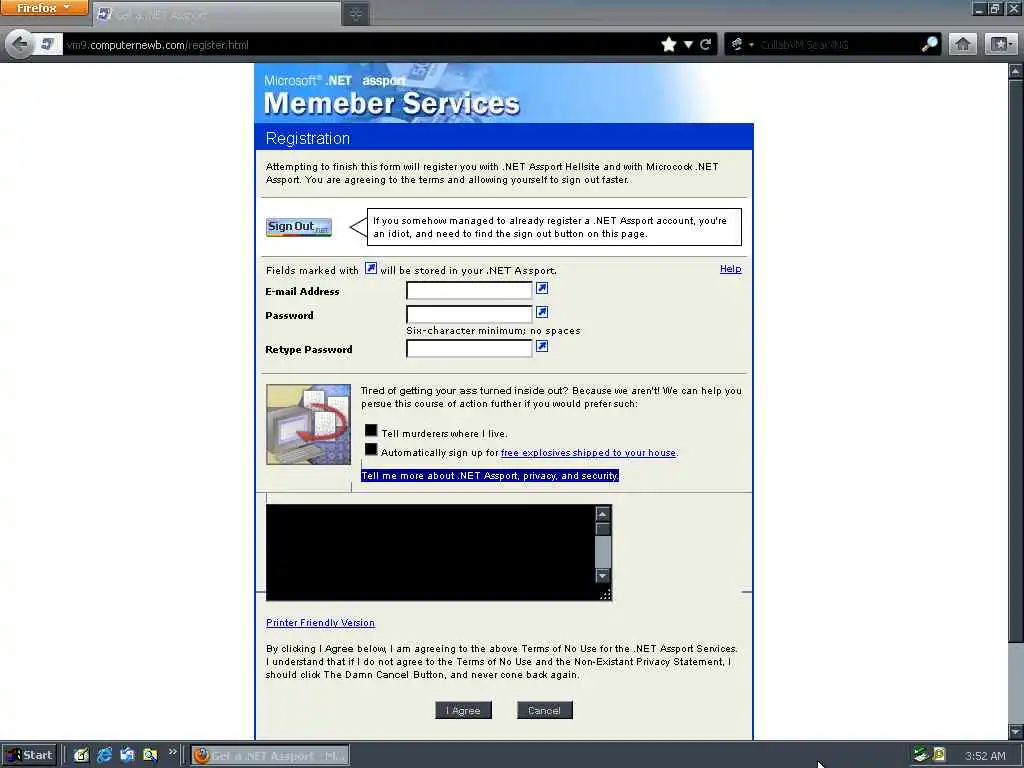This screenshot has height=768, width=1024.
Task: Click the third quick launch taskbar icon
Action: [x=127, y=755]
